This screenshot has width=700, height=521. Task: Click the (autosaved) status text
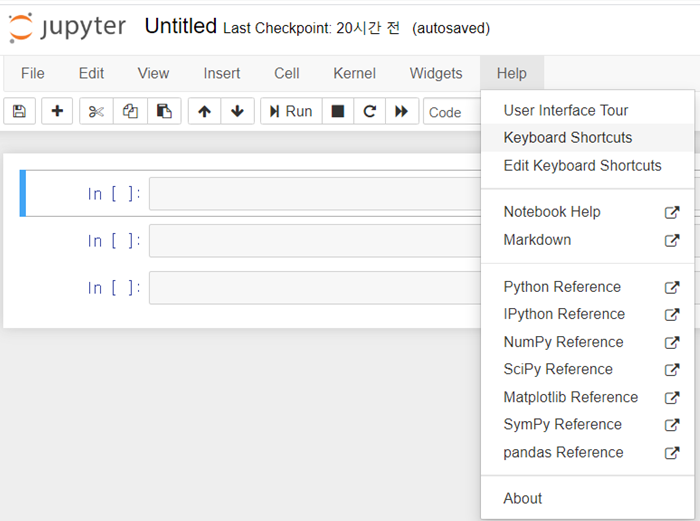(x=451, y=28)
